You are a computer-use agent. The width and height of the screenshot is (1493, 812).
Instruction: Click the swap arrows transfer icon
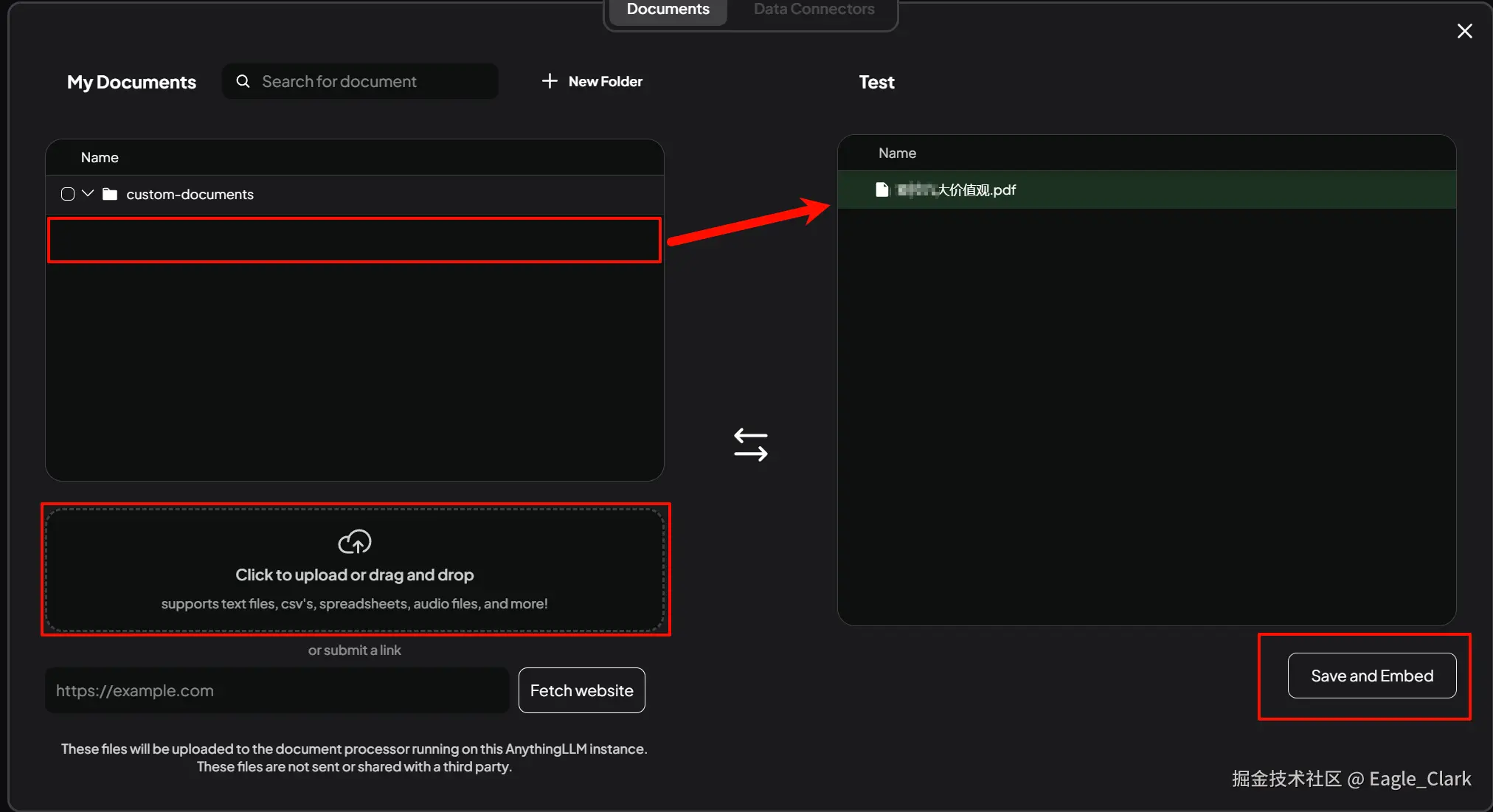pos(750,445)
